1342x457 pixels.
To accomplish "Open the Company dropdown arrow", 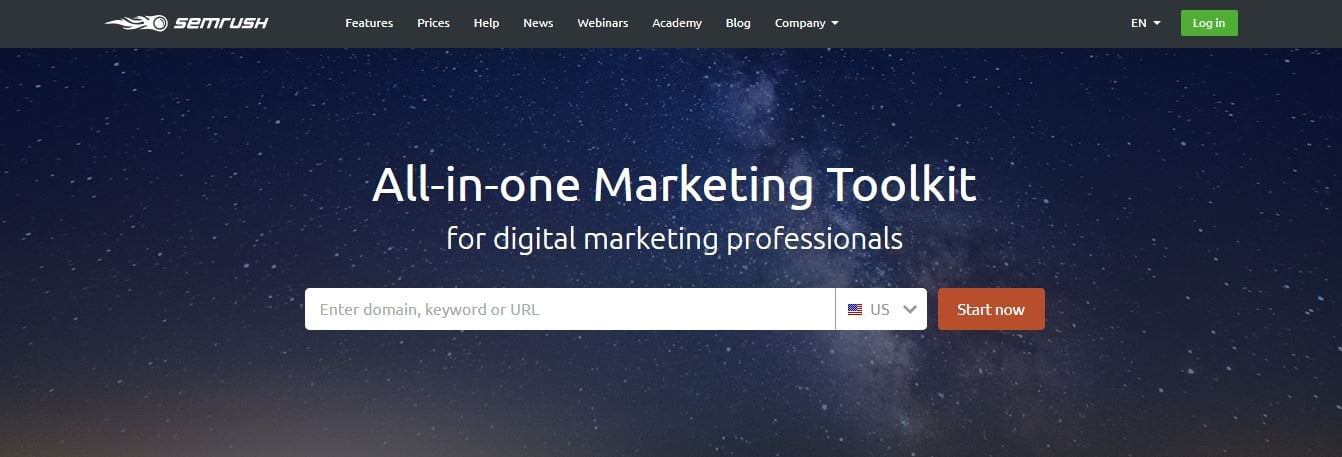I will tap(835, 23).
